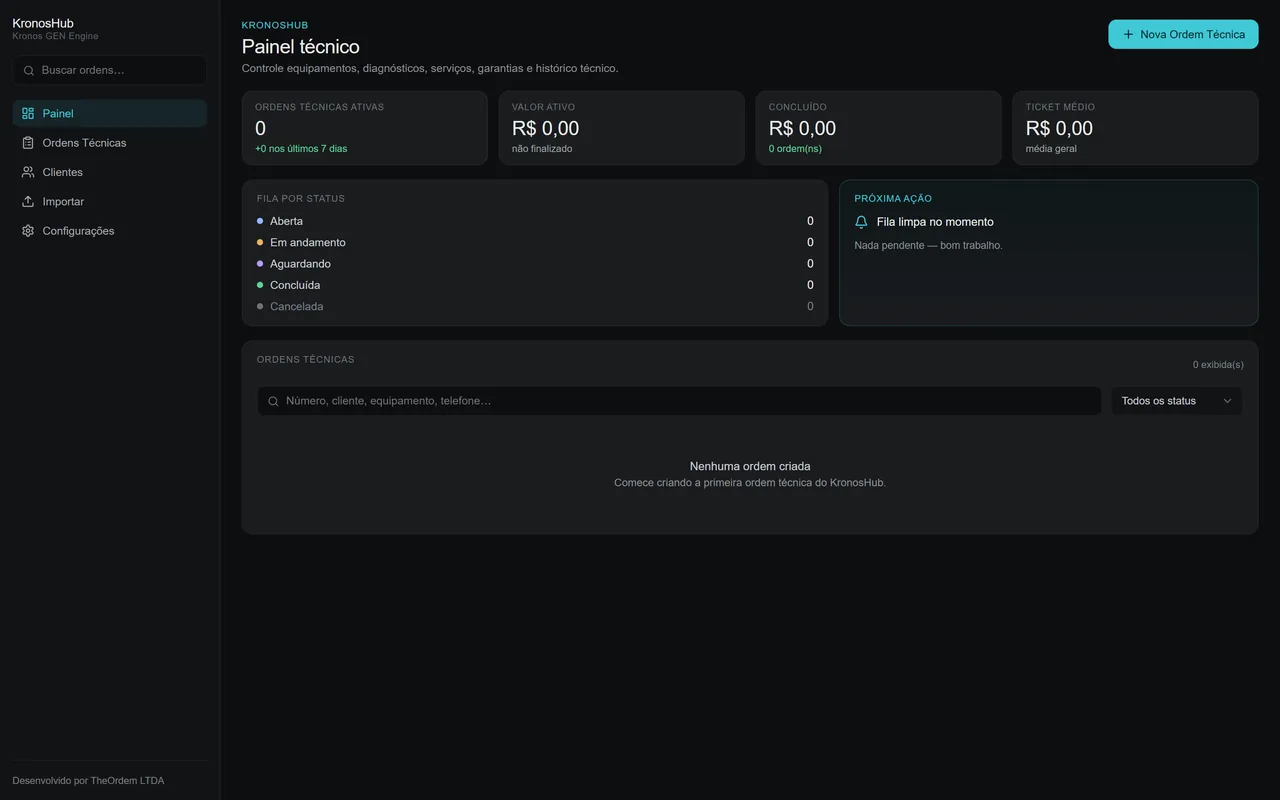Click the Fila por Status heading
1280x800 pixels.
tap(301, 199)
